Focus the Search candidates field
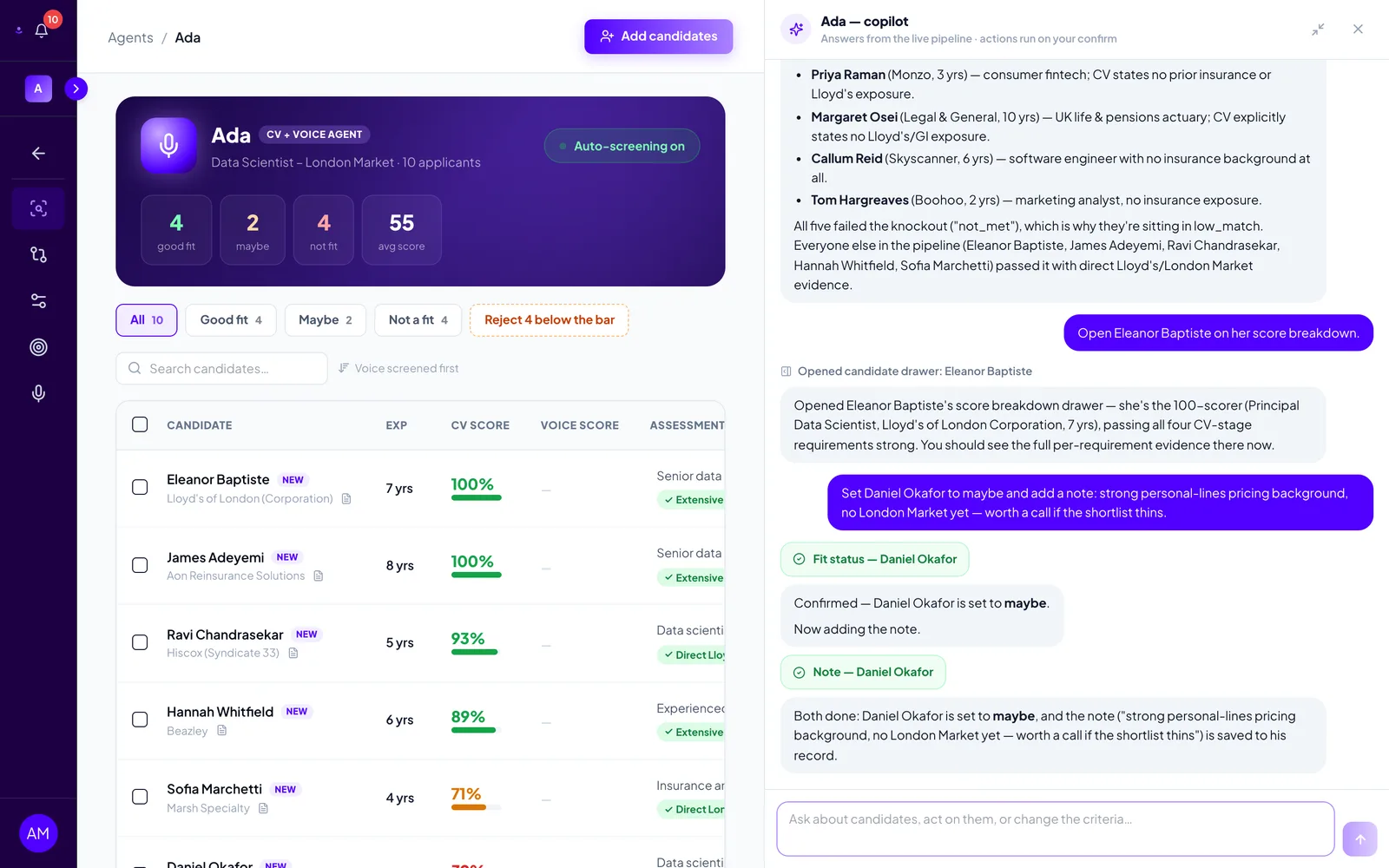The width and height of the screenshot is (1389, 868). pyautogui.click(x=221, y=368)
